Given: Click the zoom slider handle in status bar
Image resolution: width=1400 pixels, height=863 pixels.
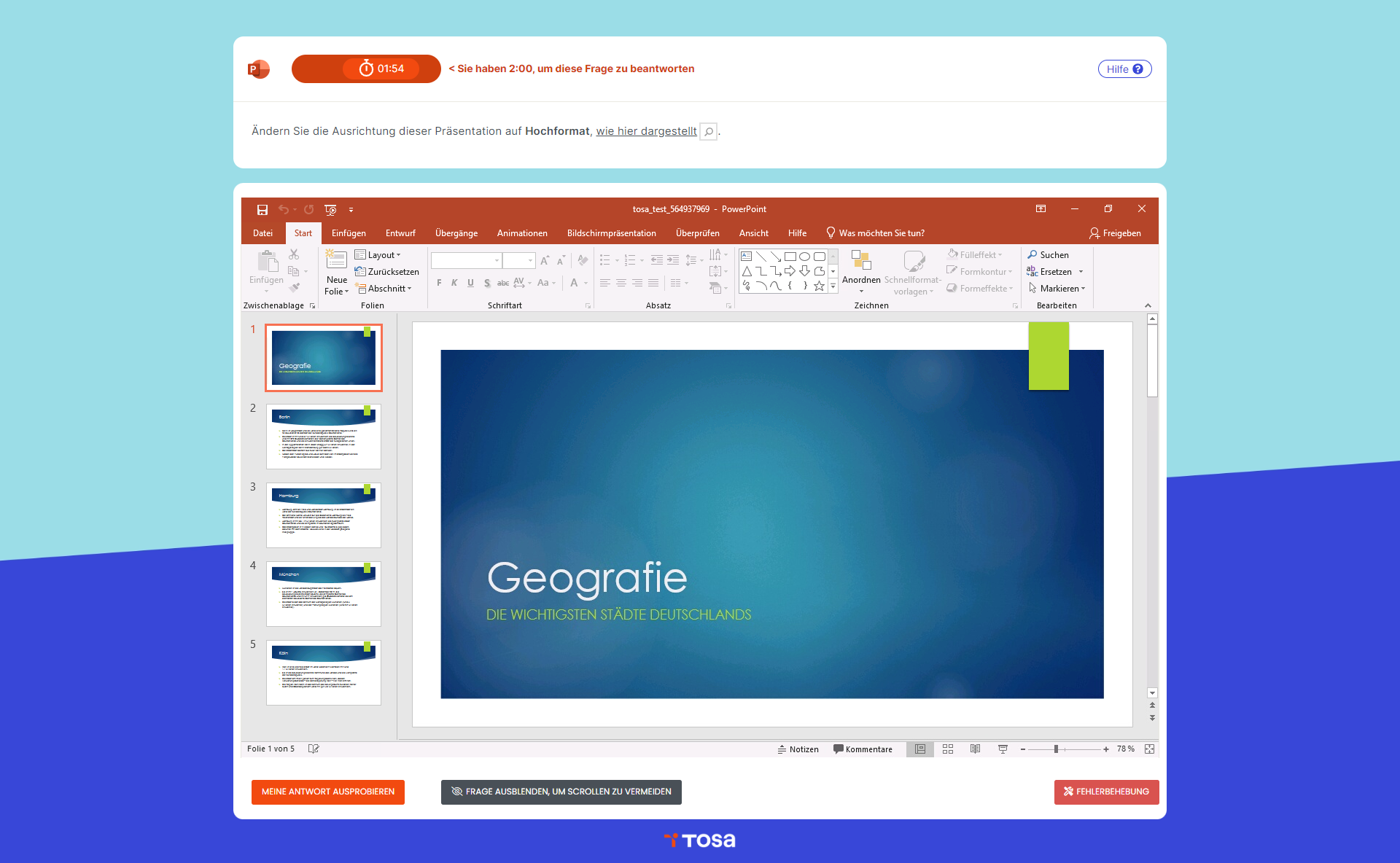Looking at the screenshot, I should click(1056, 749).
